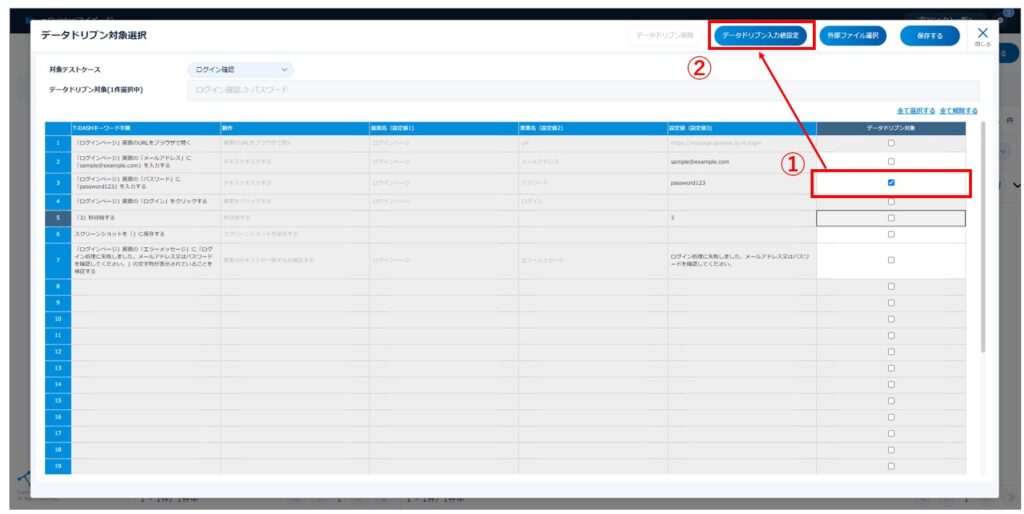Click the 外部ファイル選択 button
Screen dimensions: 1024x514
point(852,36)
